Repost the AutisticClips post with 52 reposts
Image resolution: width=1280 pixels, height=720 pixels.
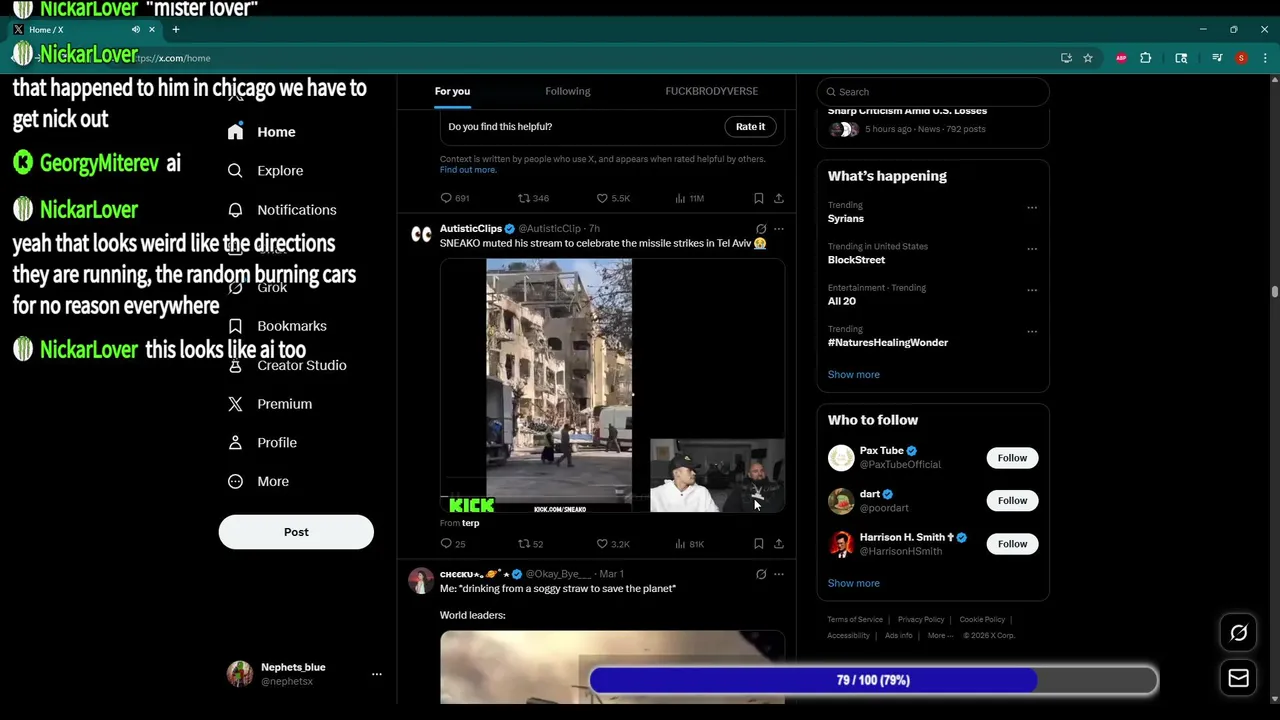point(530,544)
